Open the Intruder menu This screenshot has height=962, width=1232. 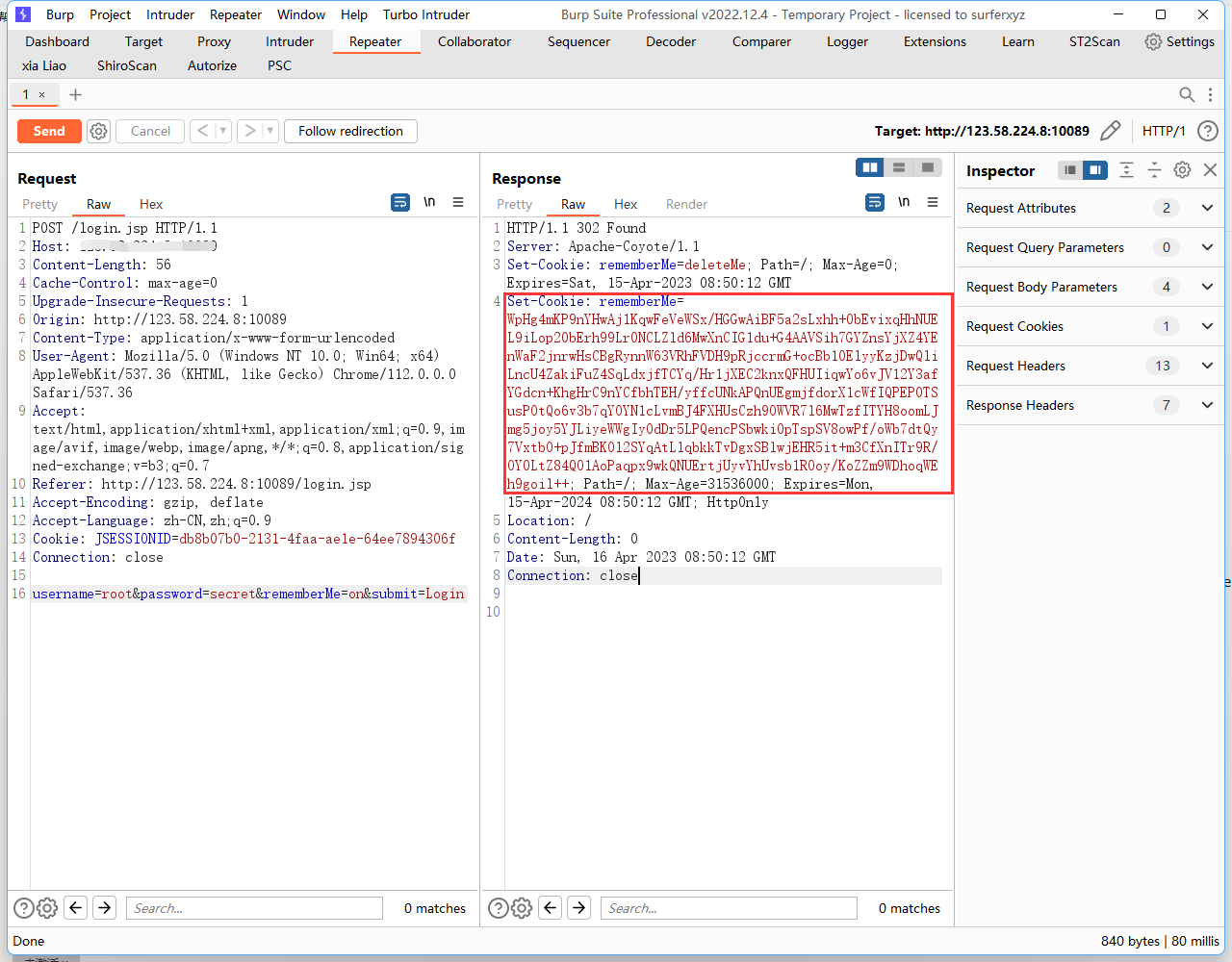click(x=170, y=14)
